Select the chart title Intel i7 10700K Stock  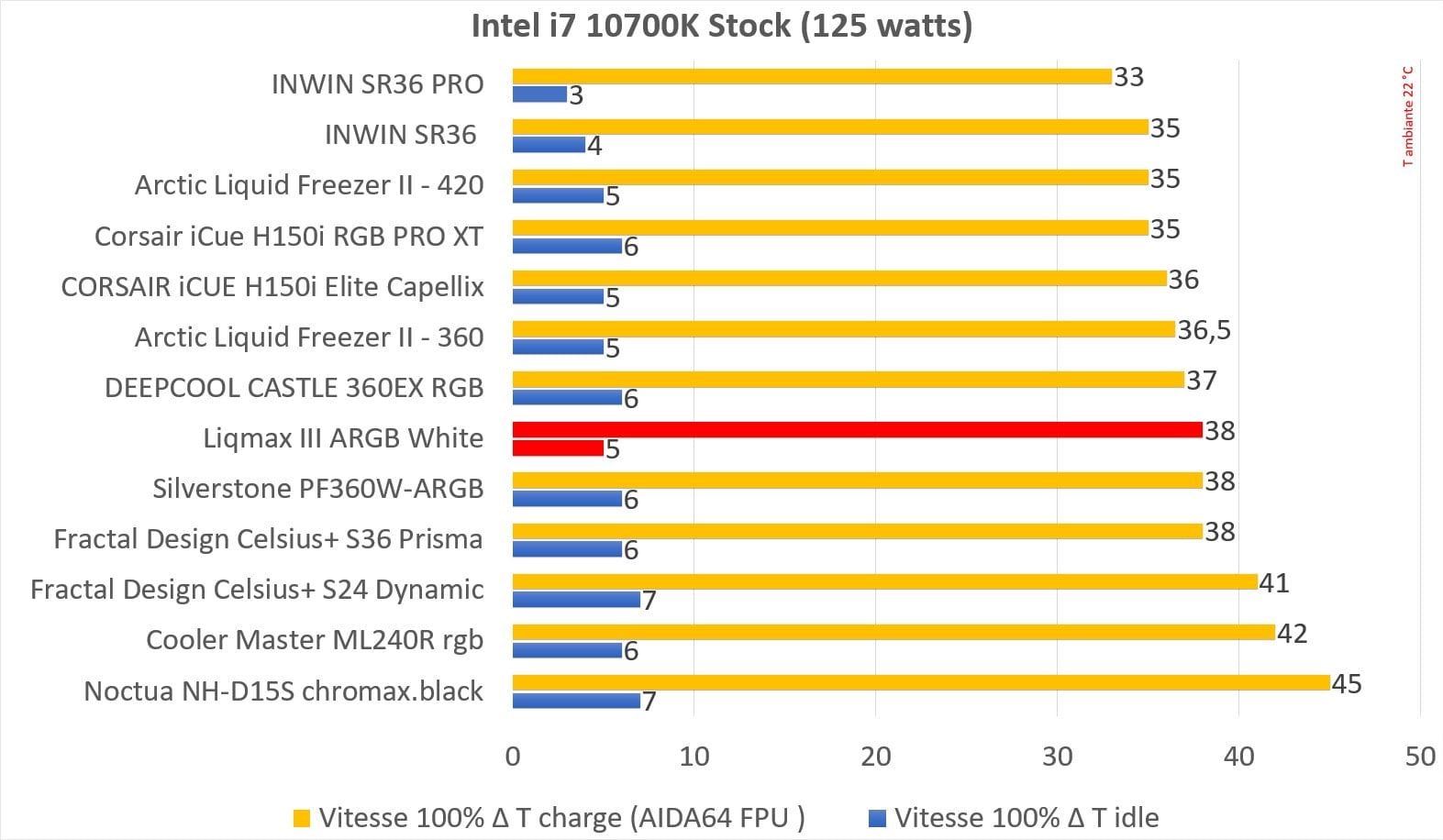[x=721, y=25]
